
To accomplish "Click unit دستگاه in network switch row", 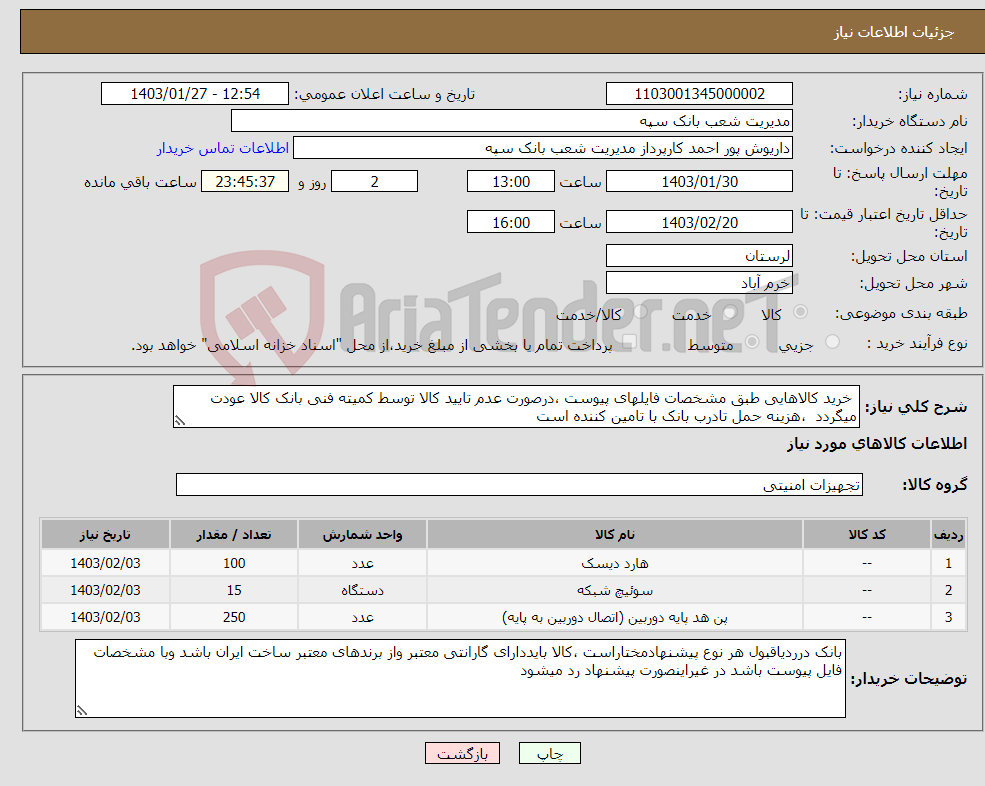I will 362,591.
